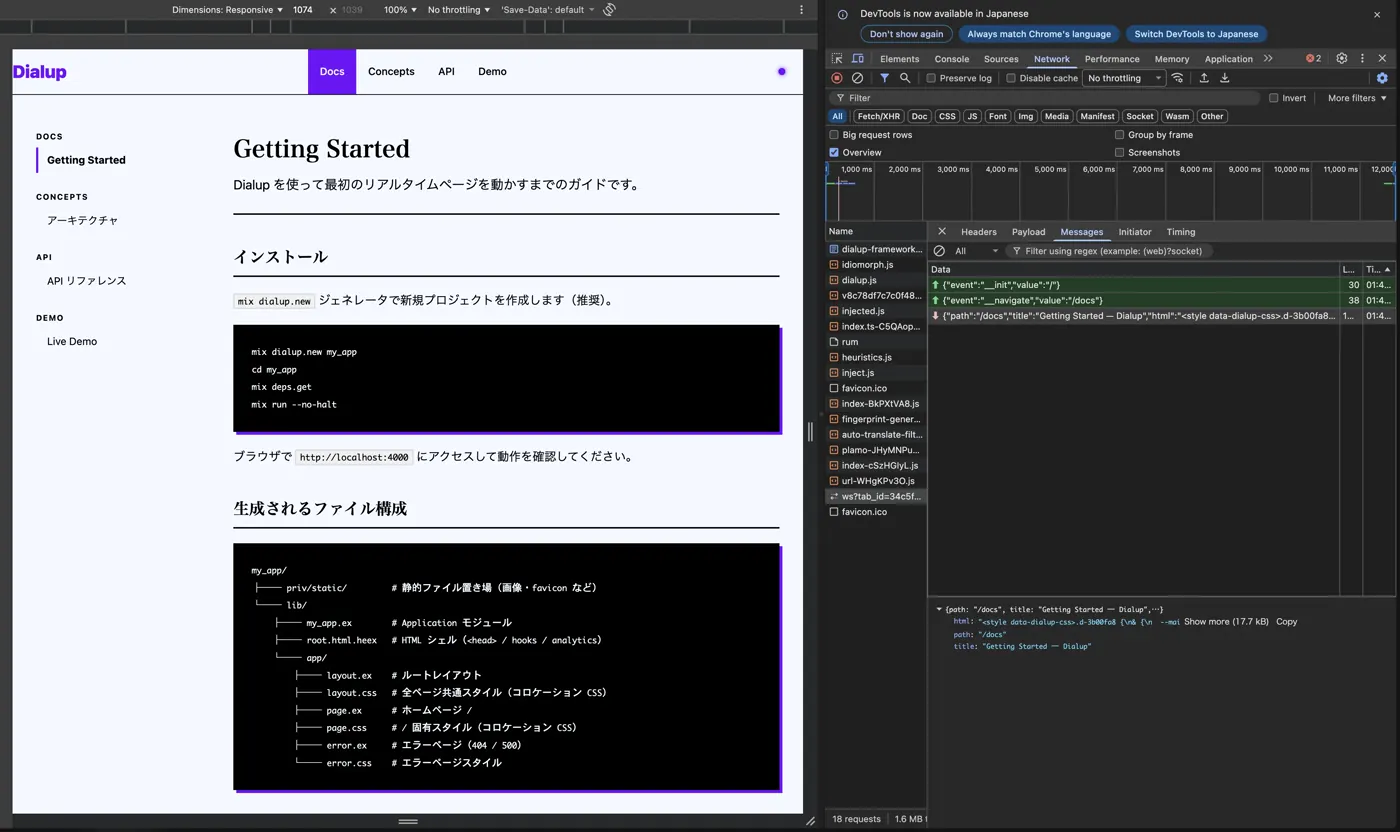
Task: Open the Sources tab
Action: coord(1001,59)
